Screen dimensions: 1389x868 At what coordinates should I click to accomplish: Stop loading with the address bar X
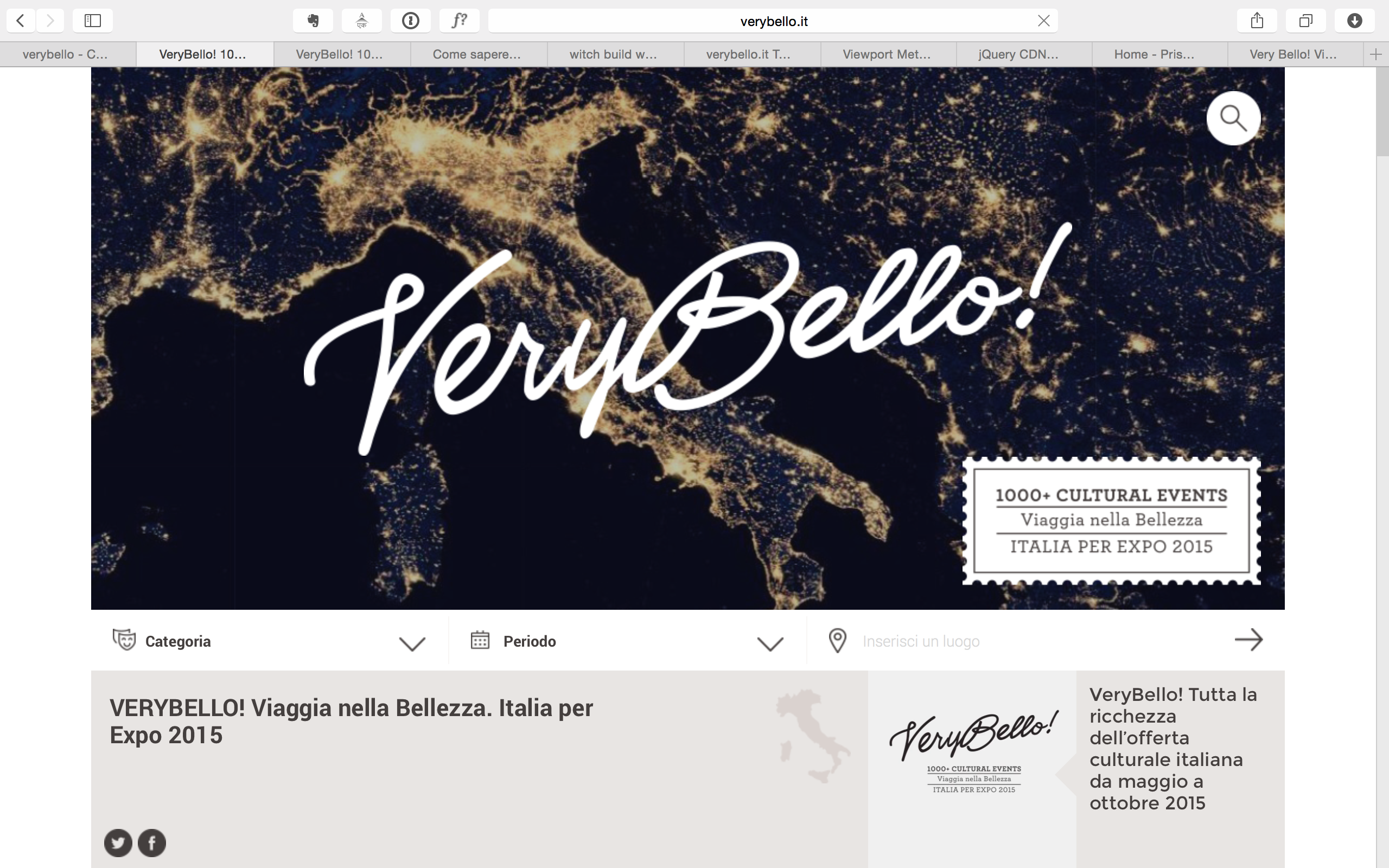[x=1043, y=21]
